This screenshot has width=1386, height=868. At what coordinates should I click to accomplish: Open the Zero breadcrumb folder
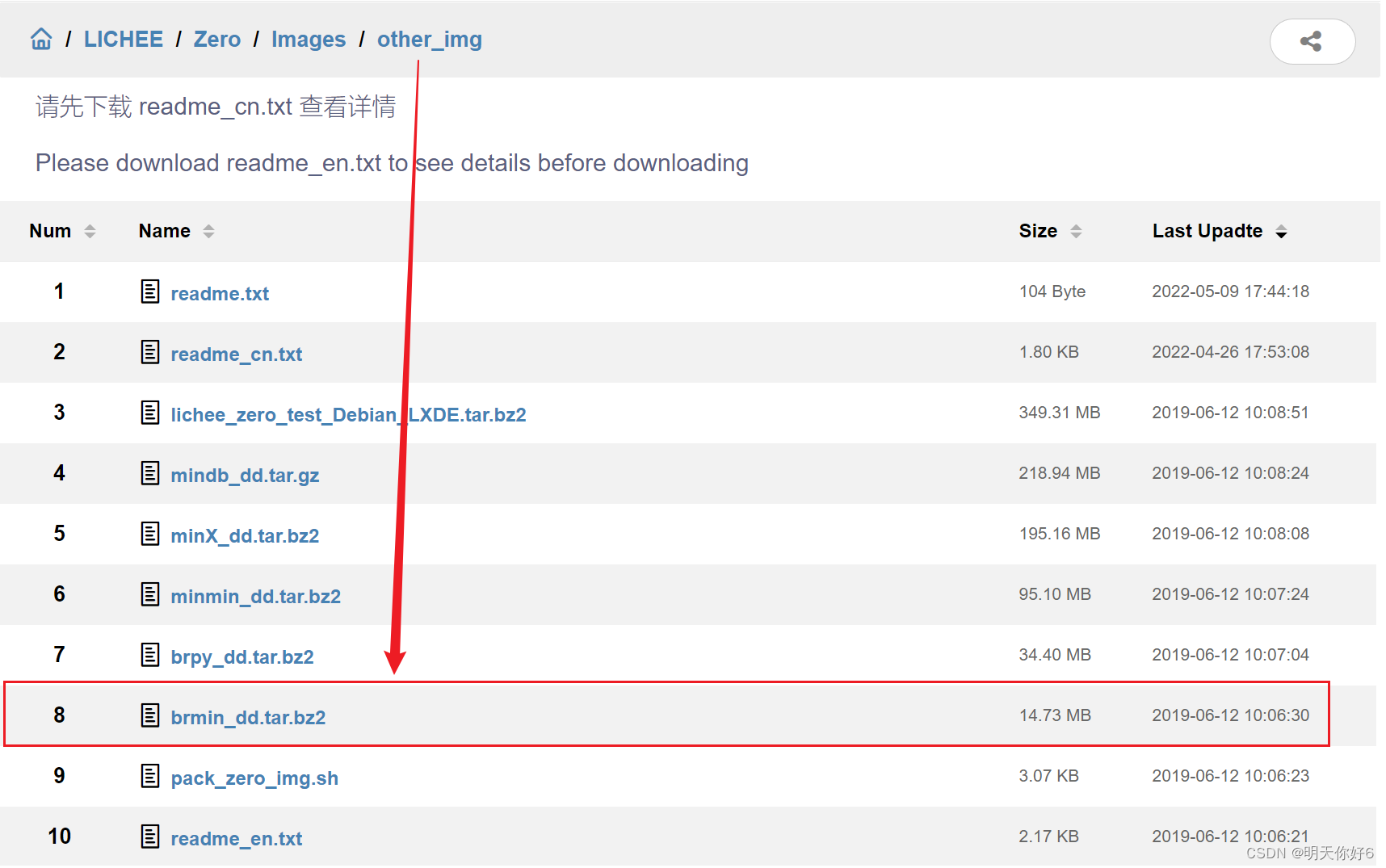pyautogui.click(x=217, y=40)
